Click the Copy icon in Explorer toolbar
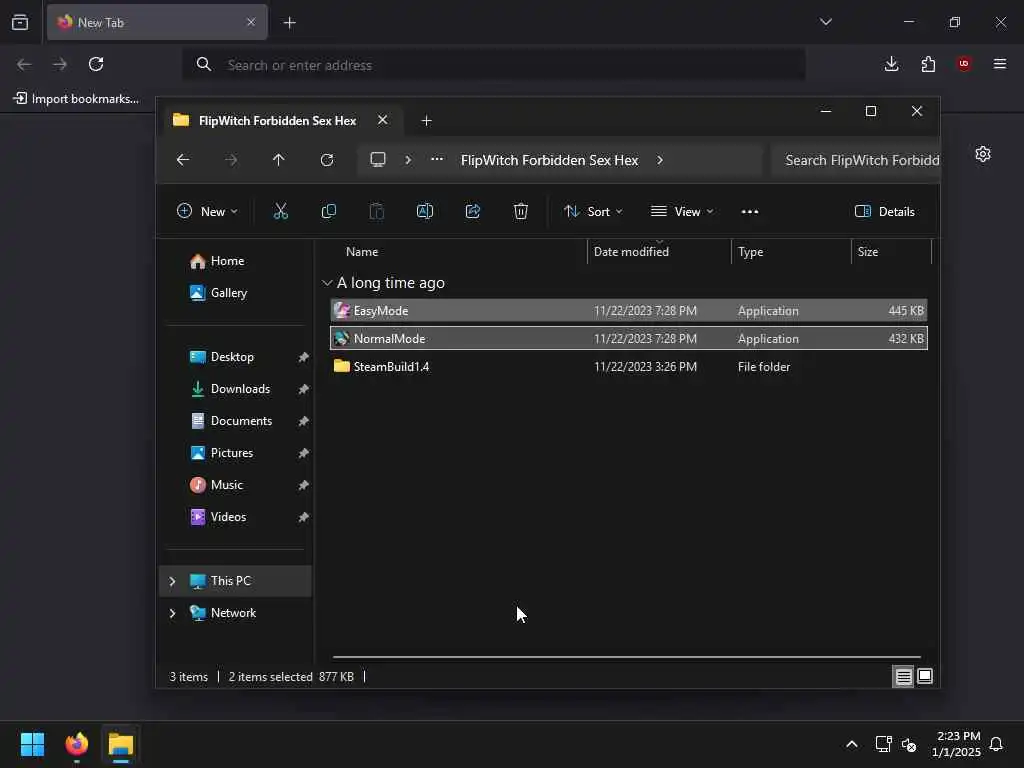This screenshot has width=1024, height=768. 328,211
